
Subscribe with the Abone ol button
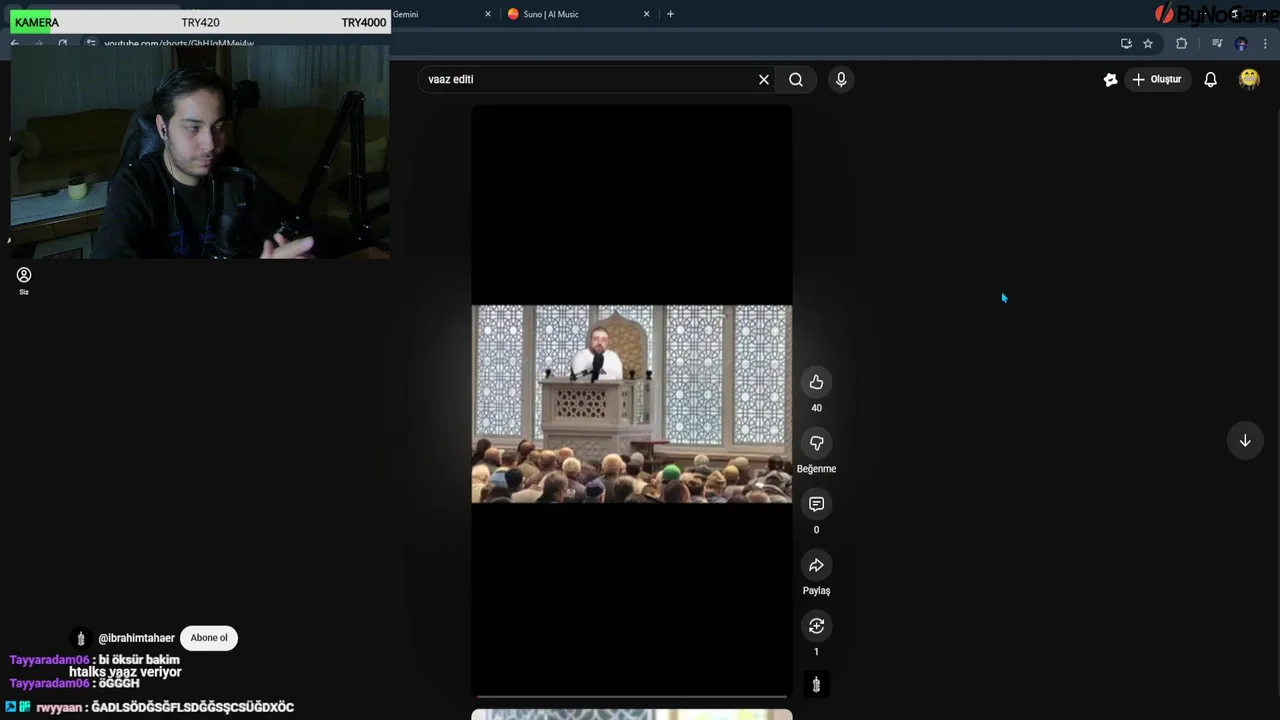[209, 638]
